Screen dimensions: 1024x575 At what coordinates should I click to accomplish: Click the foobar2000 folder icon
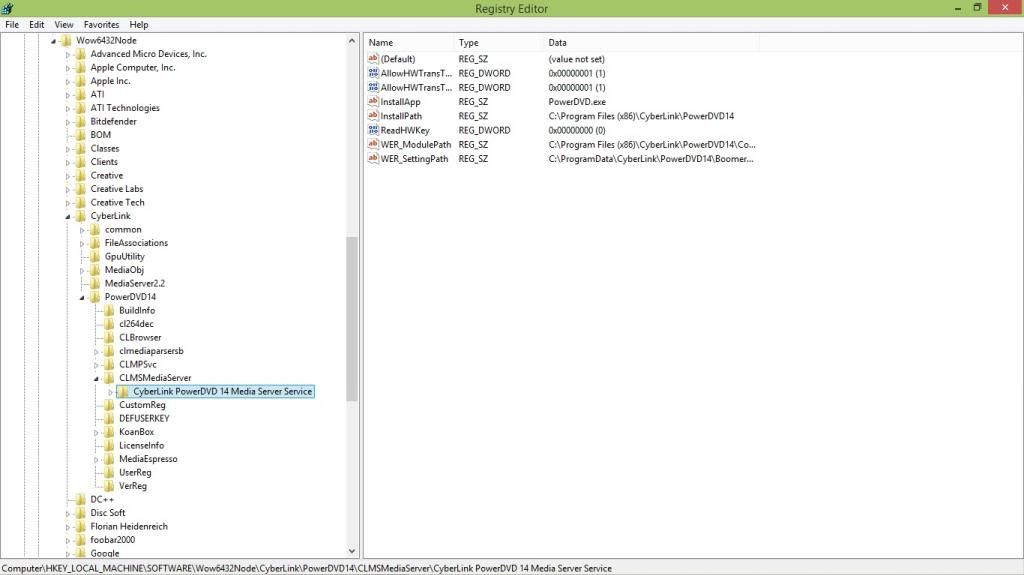80,540
